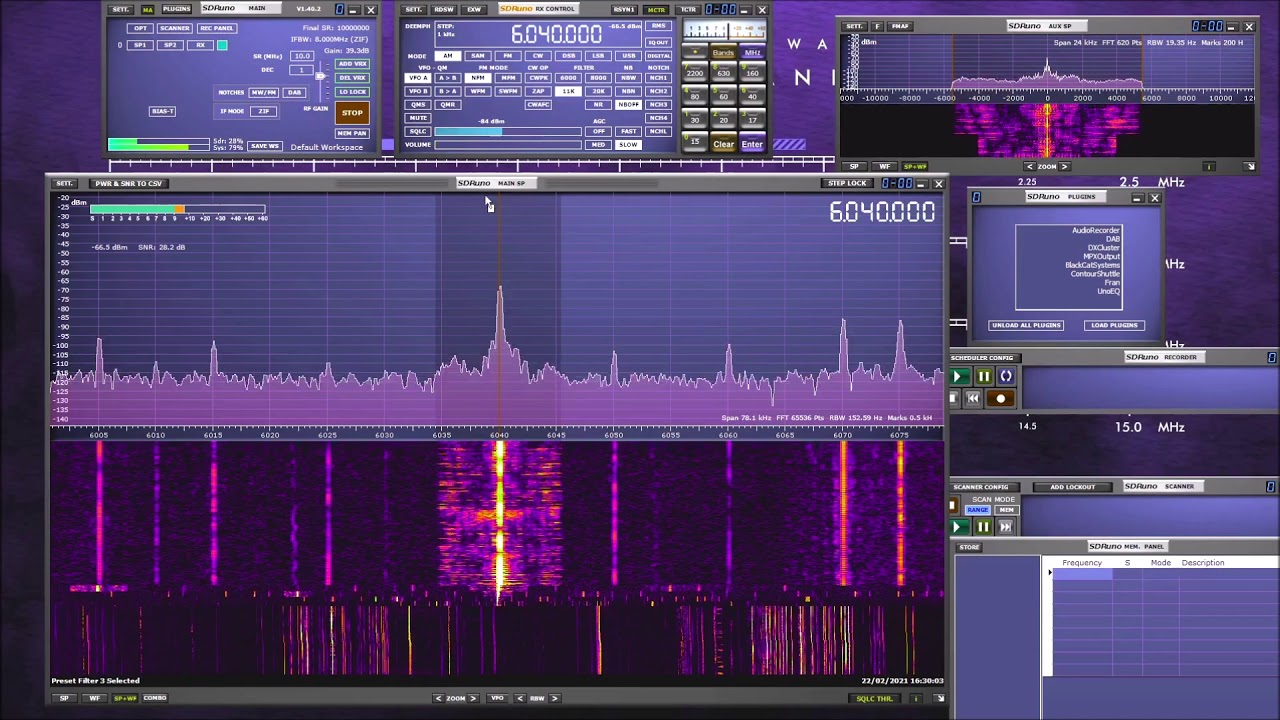
Task: Adjust the SQLC squelch level bar
Action: [508, 131]
